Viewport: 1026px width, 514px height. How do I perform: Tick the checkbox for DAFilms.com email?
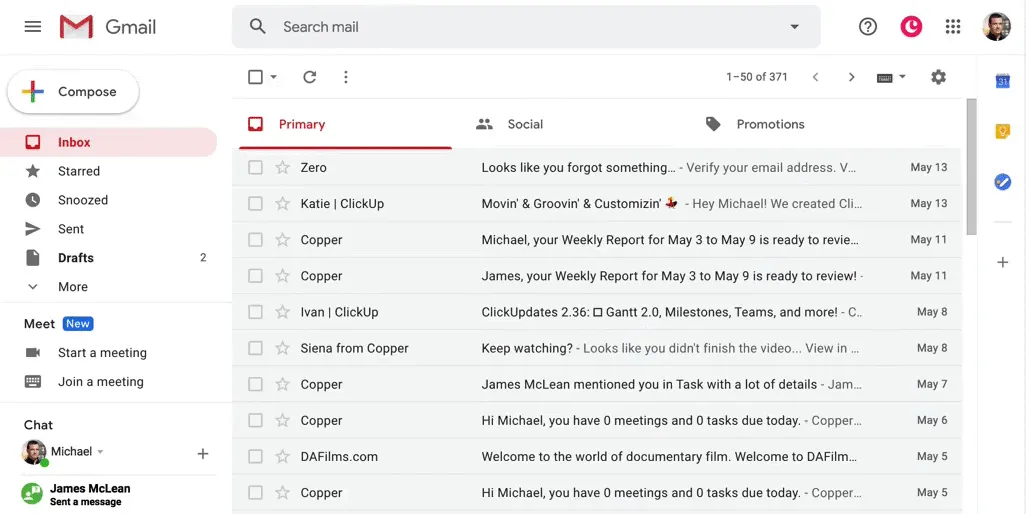255,456
